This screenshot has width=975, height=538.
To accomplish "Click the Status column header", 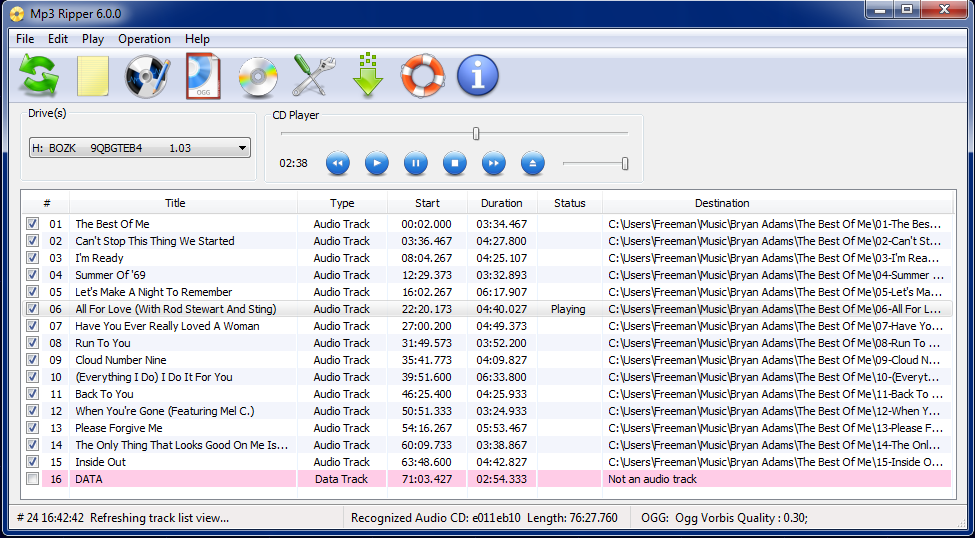I will [570, 203].
